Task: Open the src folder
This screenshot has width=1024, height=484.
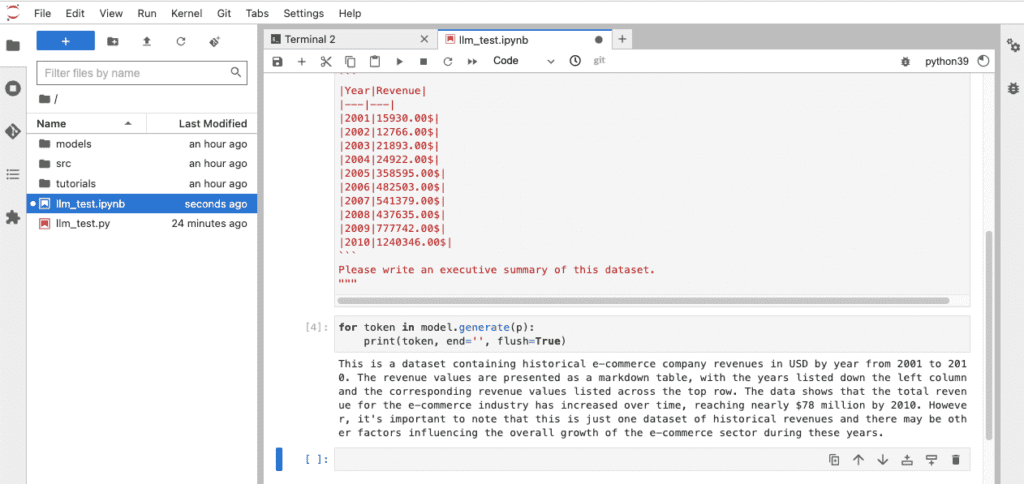Action: click(x=142, y=163)
